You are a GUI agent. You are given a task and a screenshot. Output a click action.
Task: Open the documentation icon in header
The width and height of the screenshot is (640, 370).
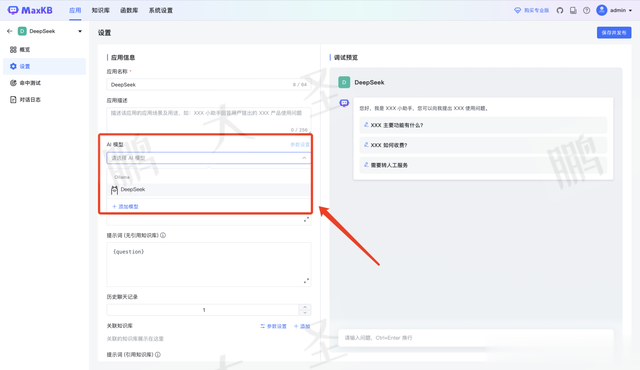[x=573, y=11]
